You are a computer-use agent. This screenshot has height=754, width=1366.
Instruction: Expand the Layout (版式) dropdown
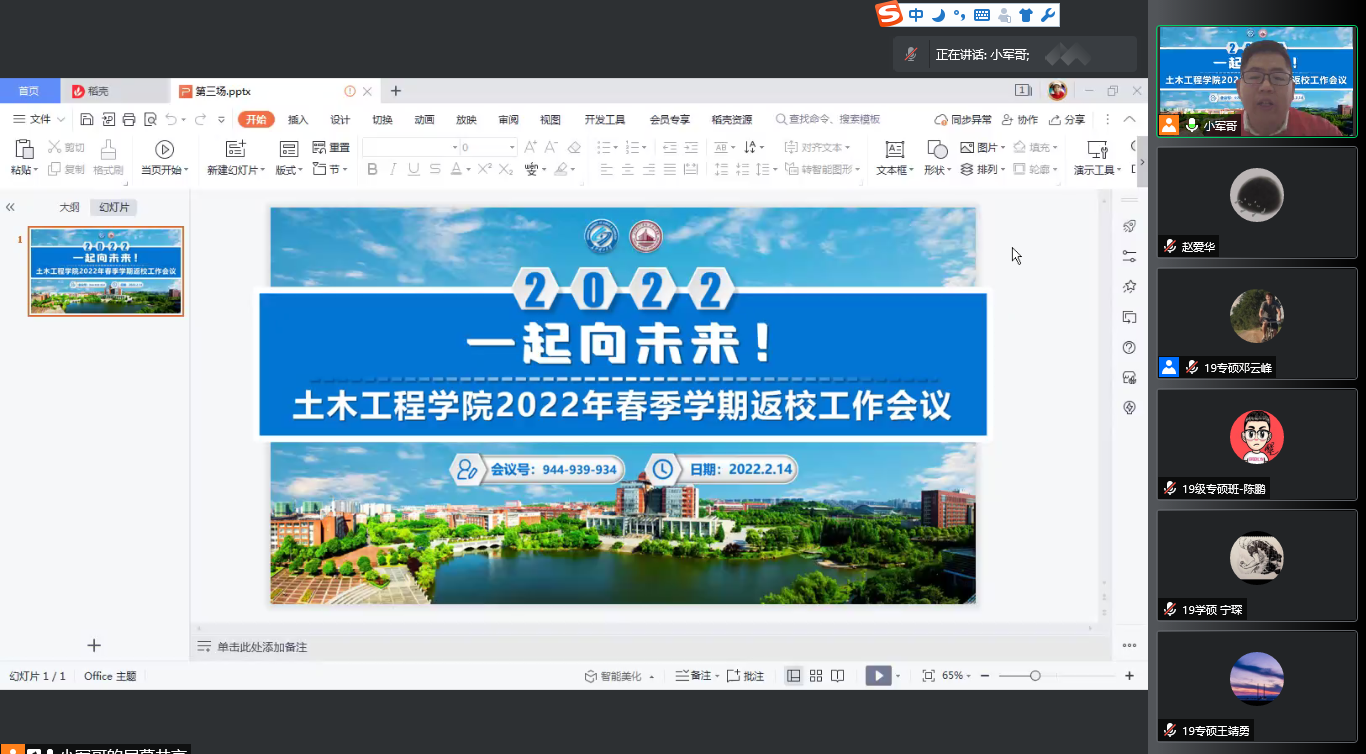(x=289, y=170)
